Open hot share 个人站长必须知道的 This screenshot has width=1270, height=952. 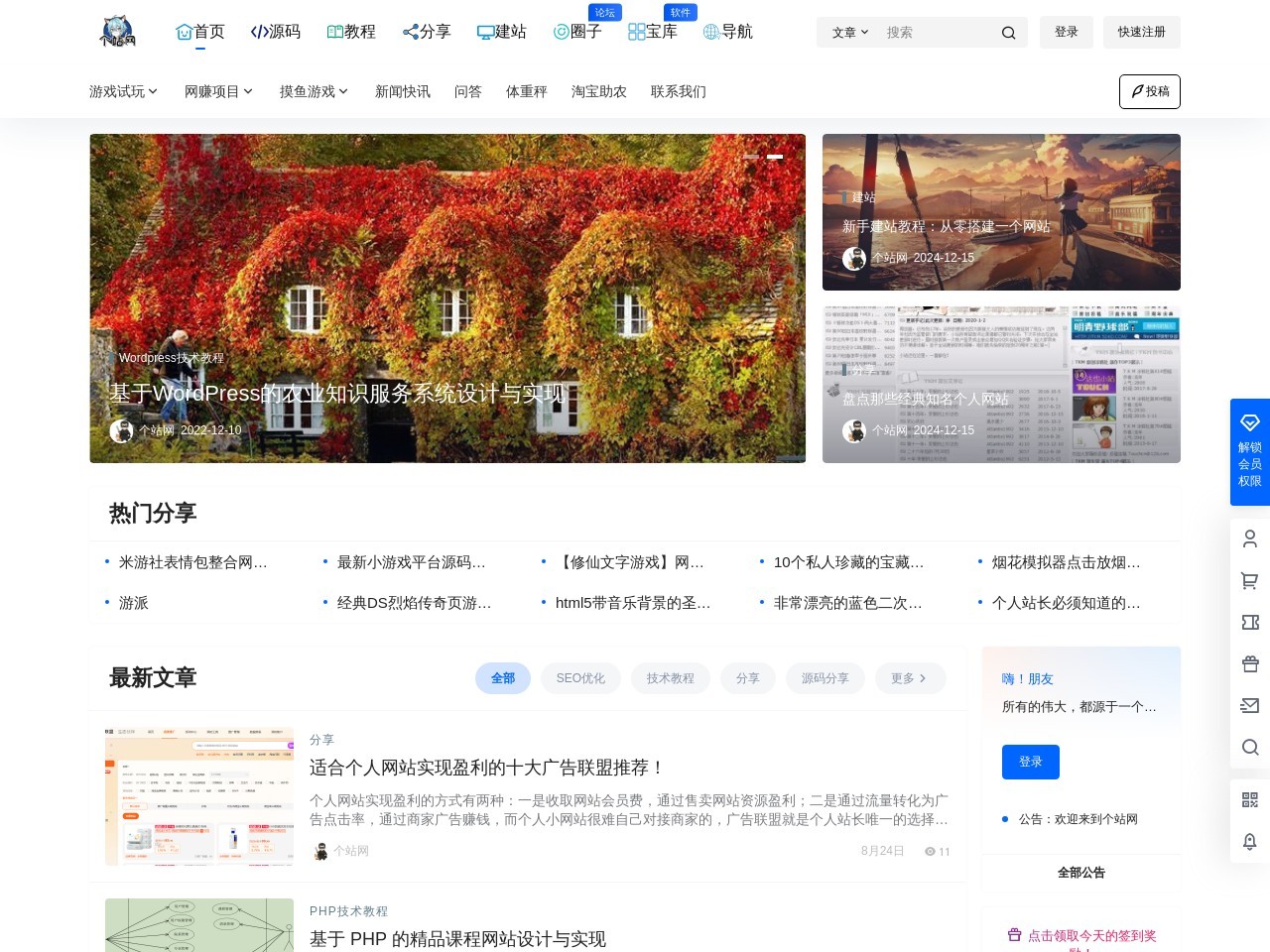coord(1067,603)
